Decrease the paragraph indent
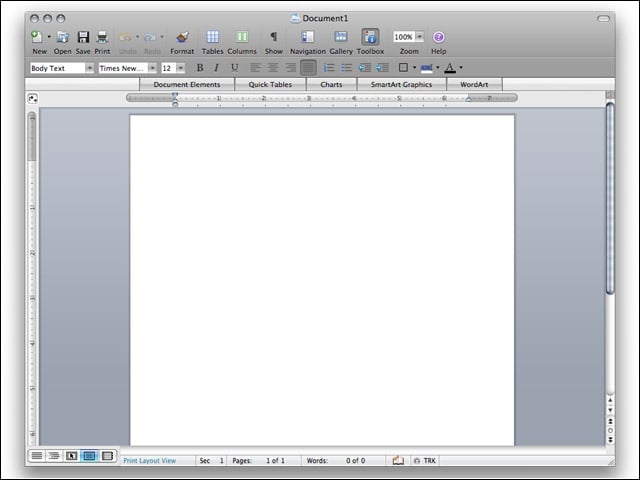Screen dimensions: 640x480 pos(364,68)
